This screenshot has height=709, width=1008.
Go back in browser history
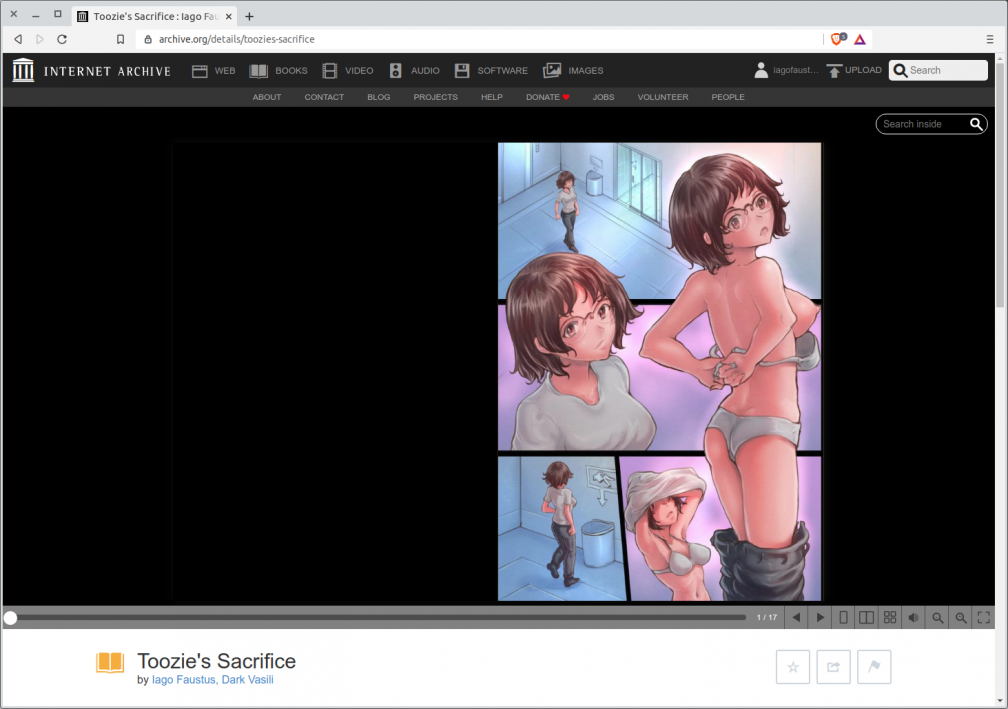[x=18, y=39]
